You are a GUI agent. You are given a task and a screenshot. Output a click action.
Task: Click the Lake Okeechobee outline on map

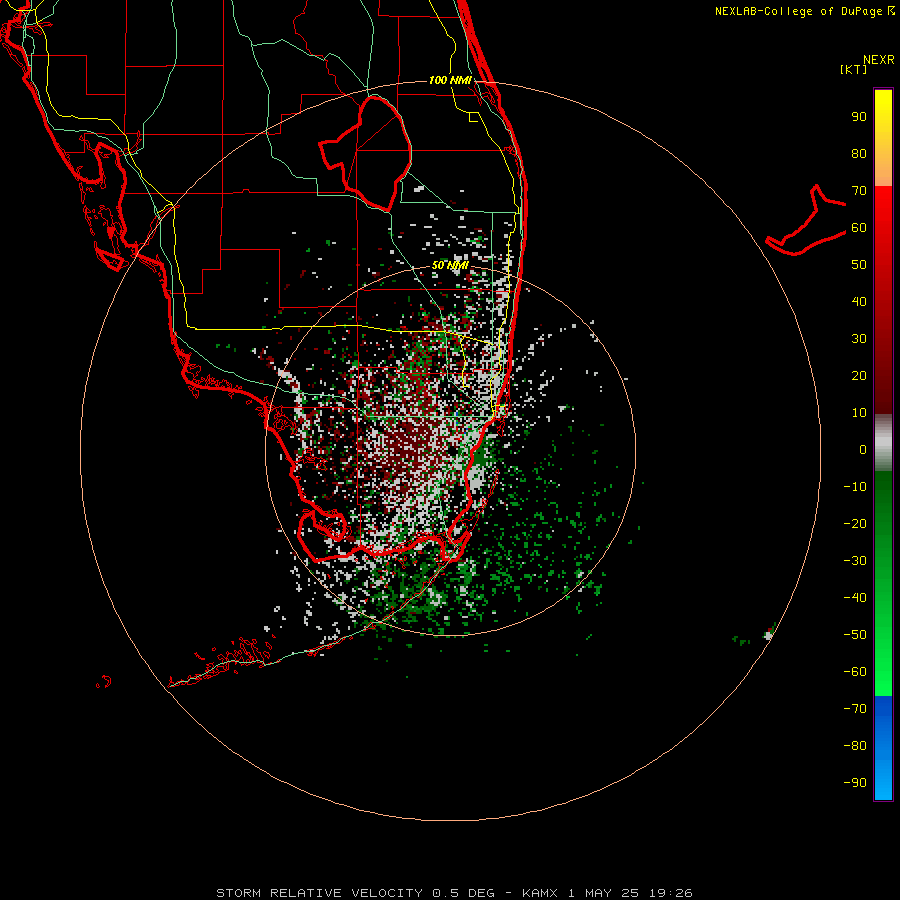(366, 153)
